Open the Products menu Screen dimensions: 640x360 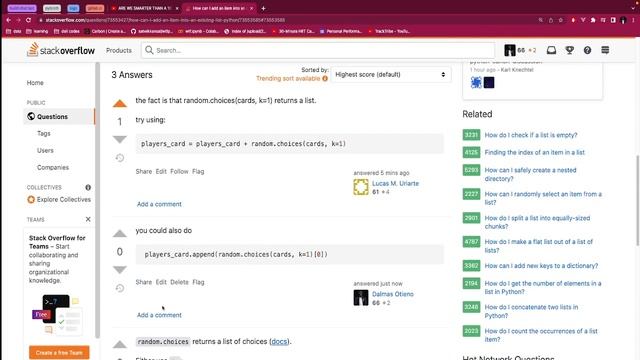coord(119,50)
